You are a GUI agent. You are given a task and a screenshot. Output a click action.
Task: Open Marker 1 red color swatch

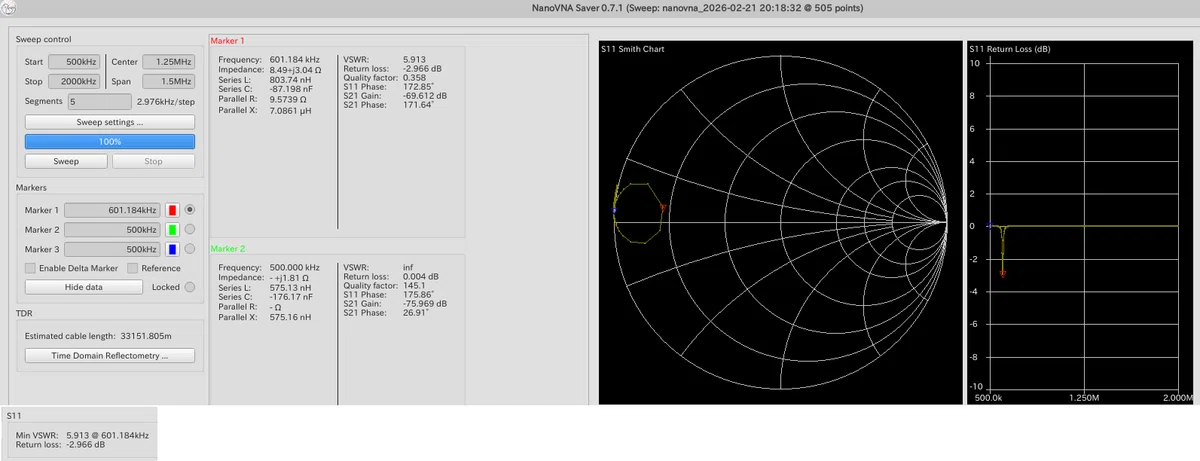[x=173, y=210]
